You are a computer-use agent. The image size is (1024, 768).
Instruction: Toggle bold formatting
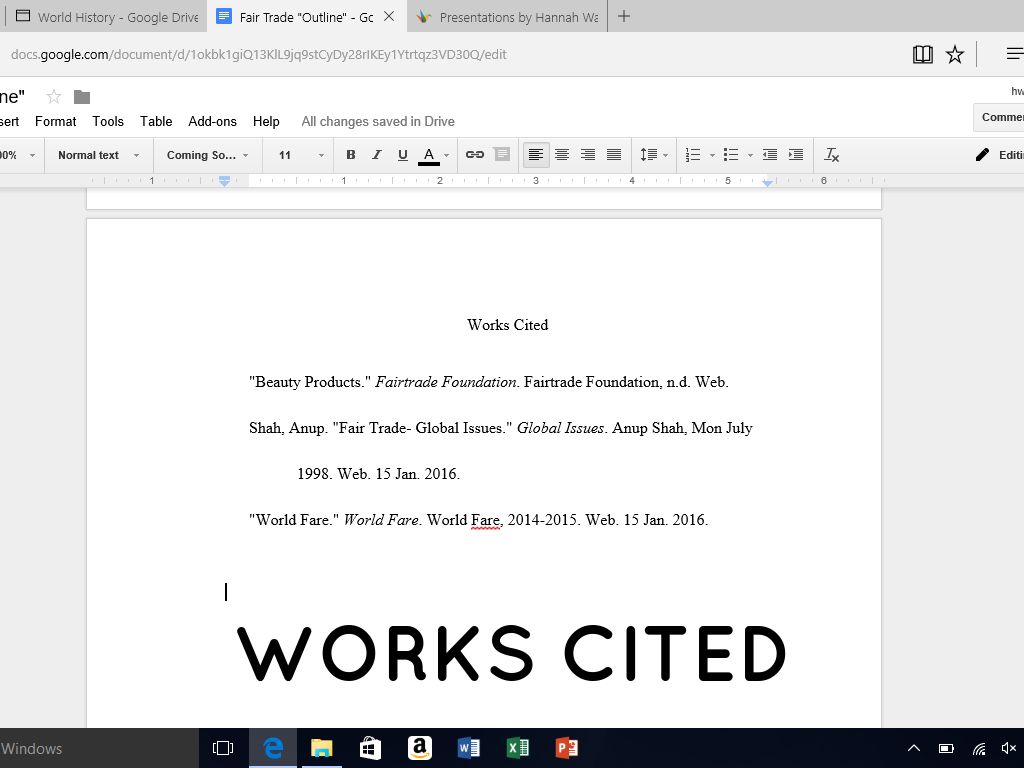351,155
